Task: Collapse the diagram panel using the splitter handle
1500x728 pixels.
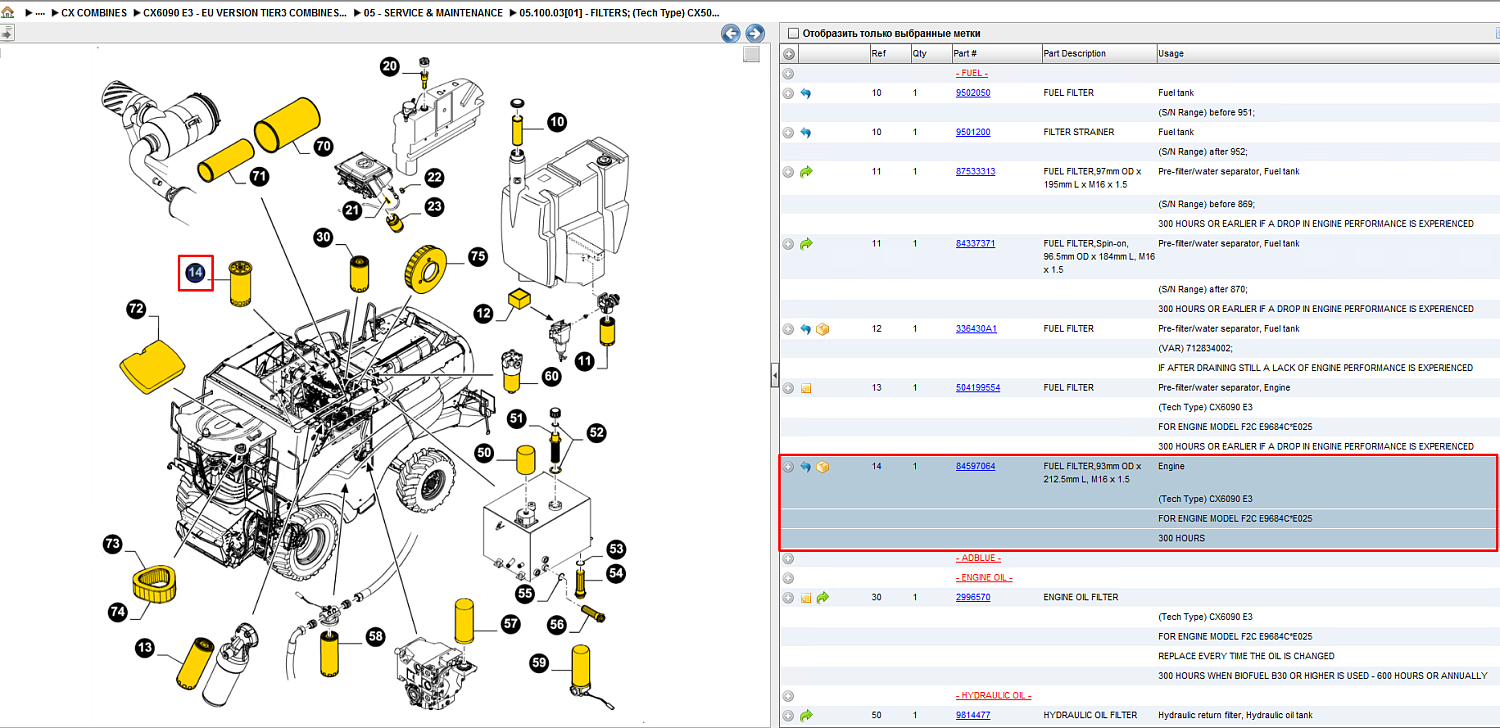Action: (774, 375)
